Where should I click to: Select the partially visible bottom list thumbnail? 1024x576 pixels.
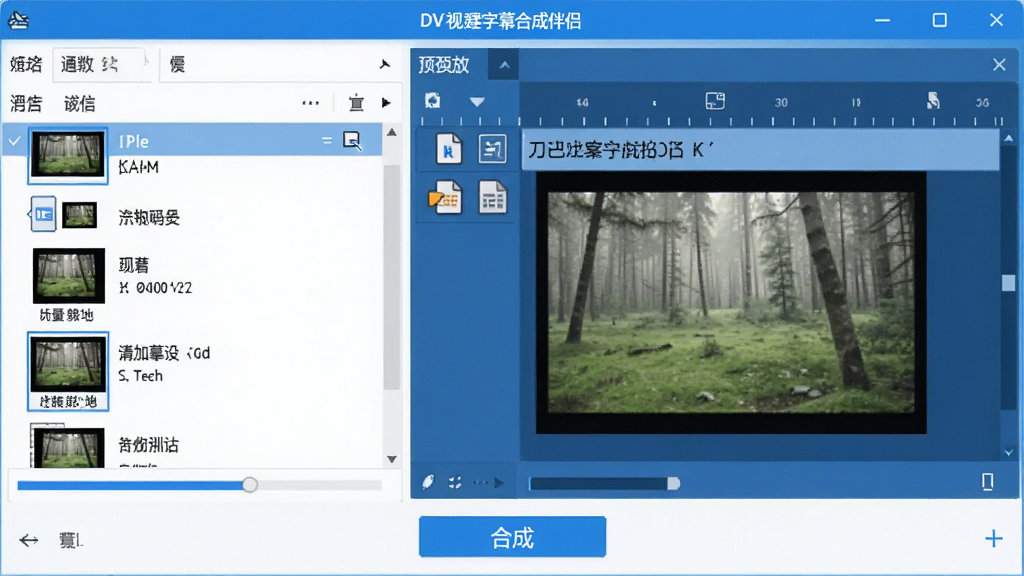pos(68,447)
